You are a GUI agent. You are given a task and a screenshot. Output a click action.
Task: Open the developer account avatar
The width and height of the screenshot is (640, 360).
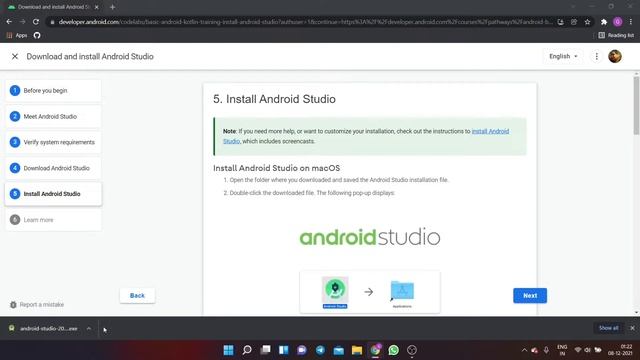pos(615,56)
